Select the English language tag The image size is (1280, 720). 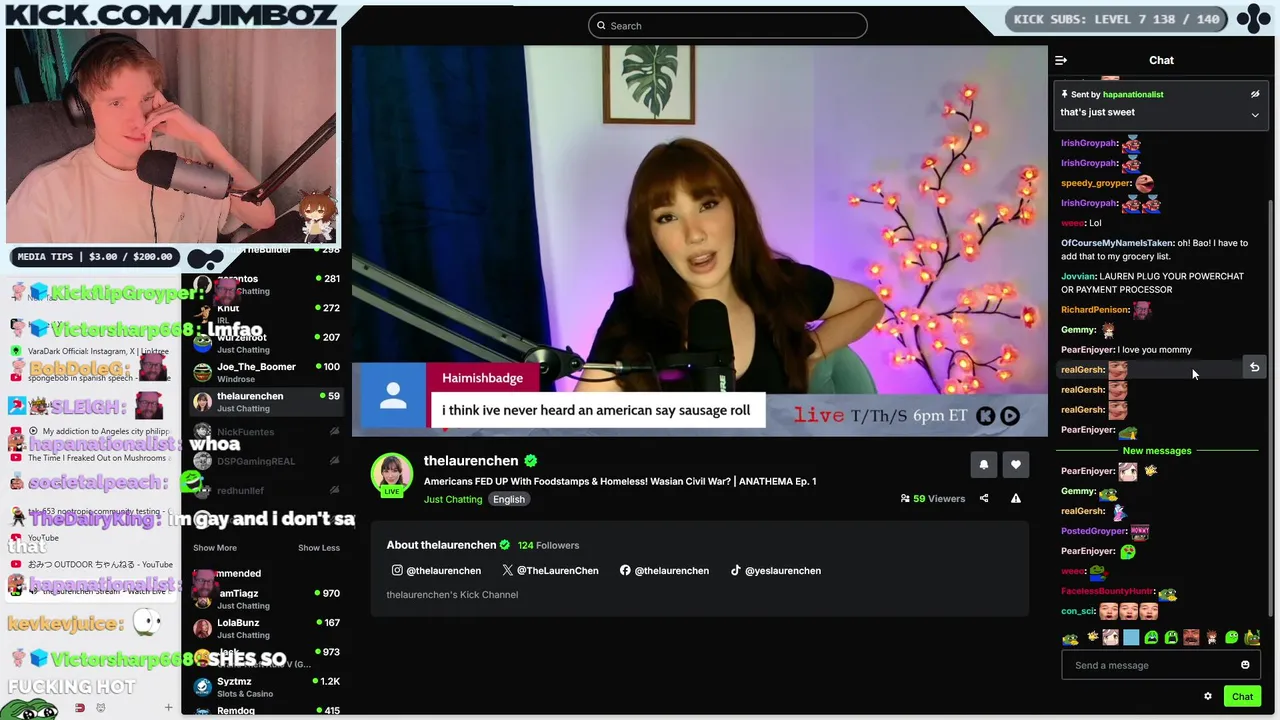(x=508, y=499)
